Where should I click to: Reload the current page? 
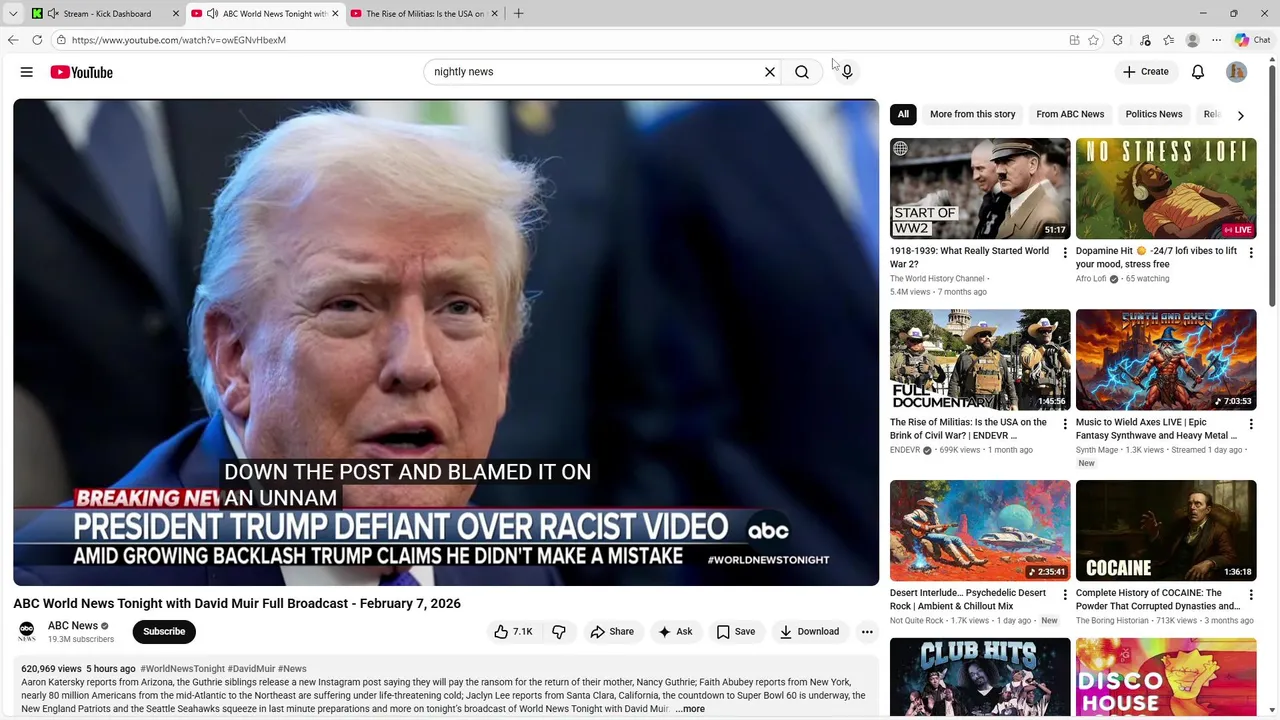[x=37, y=40]
